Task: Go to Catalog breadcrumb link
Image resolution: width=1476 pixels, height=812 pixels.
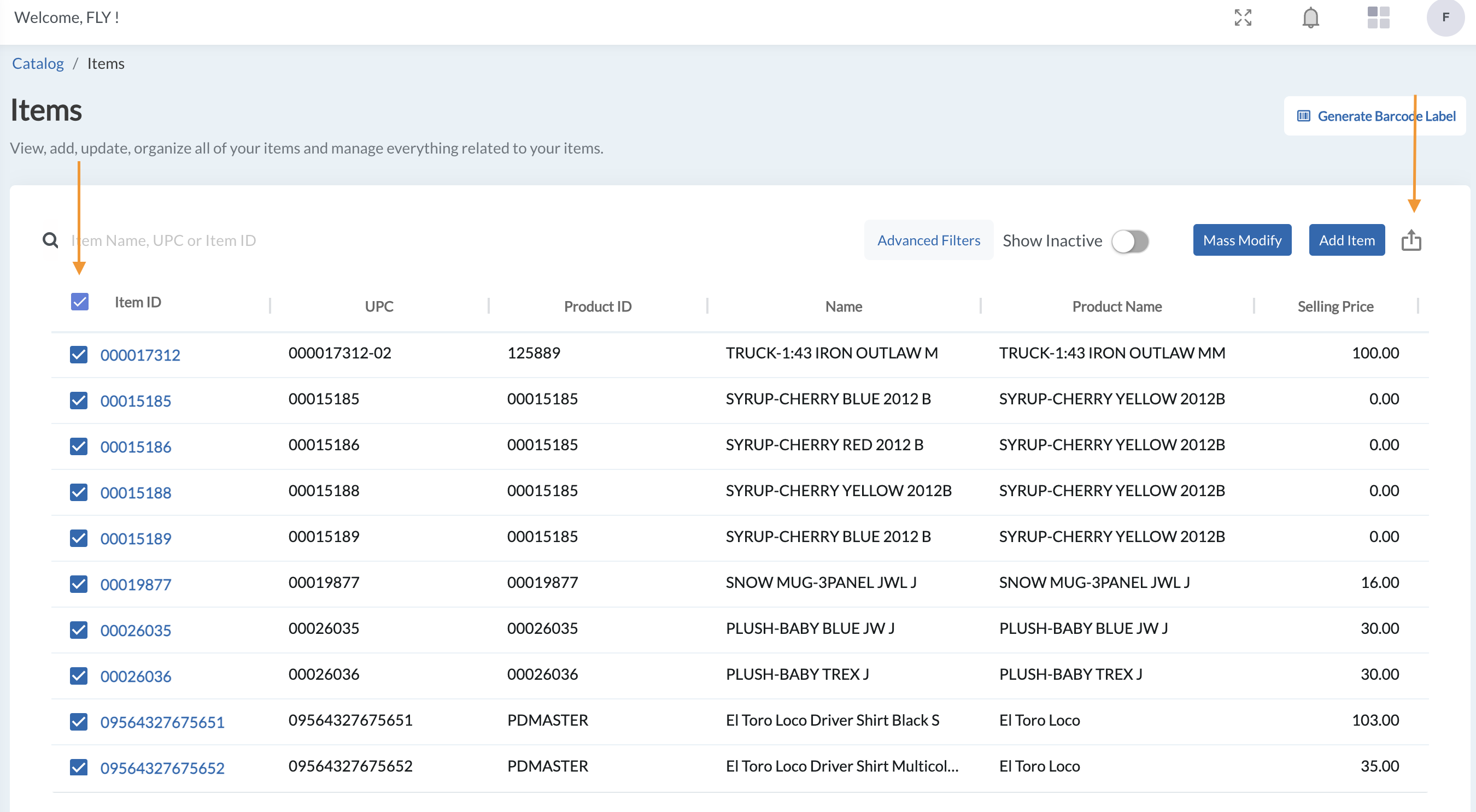Action: pos(38,63)
